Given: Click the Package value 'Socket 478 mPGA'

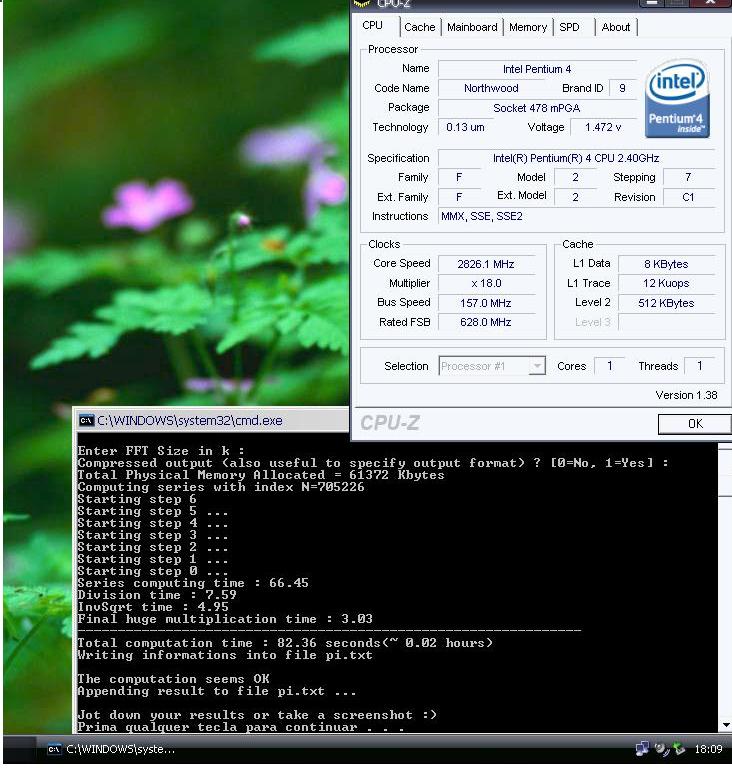Looking at the screenshot, I should [537, 108].
